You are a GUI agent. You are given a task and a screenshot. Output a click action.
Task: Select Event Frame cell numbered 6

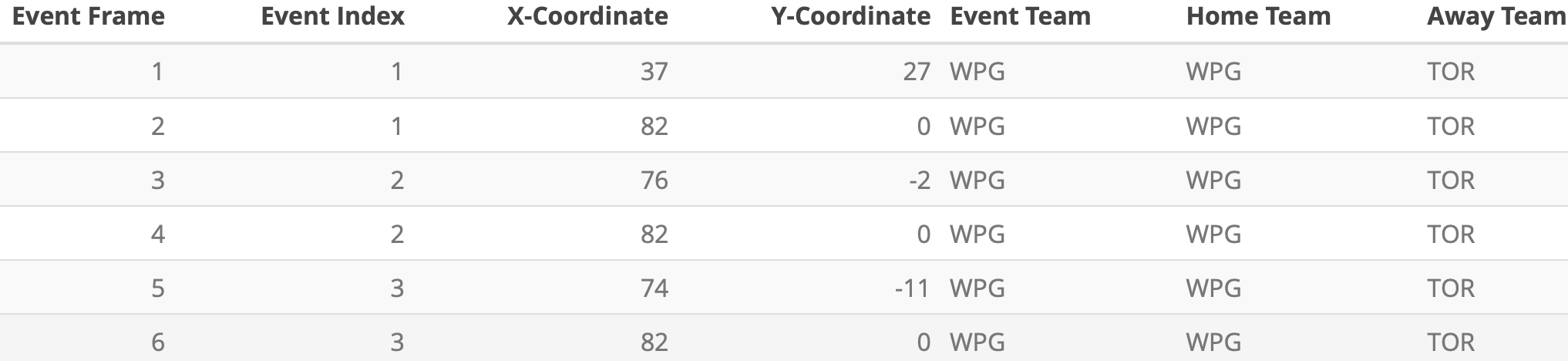(157, 342)
